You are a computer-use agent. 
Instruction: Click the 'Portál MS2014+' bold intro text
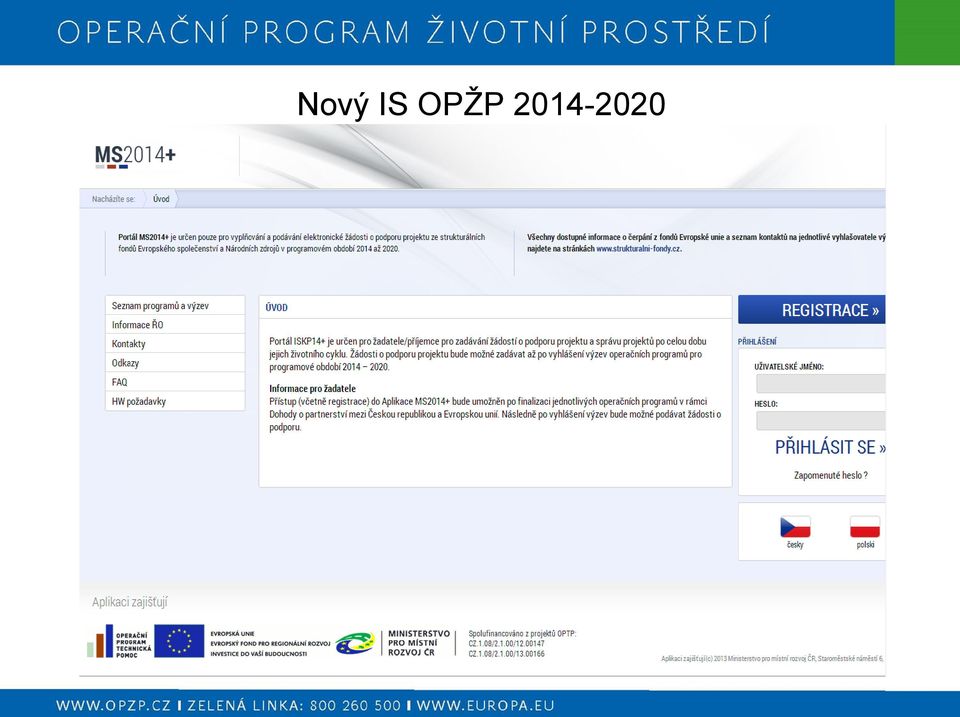click(x=143, y=237)
